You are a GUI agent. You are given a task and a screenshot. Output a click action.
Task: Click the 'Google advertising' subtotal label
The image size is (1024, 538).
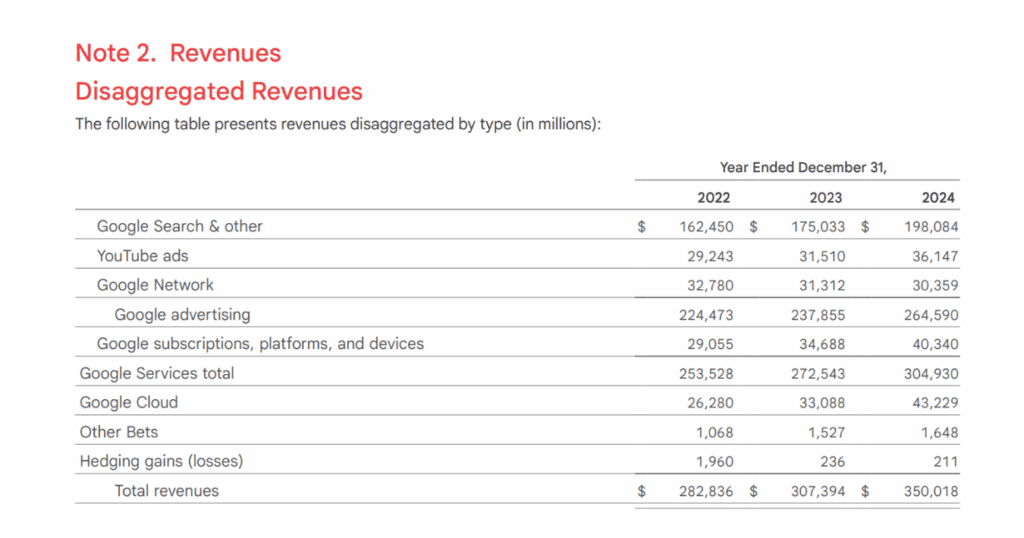pyautogui.click(x=182, y=314)
